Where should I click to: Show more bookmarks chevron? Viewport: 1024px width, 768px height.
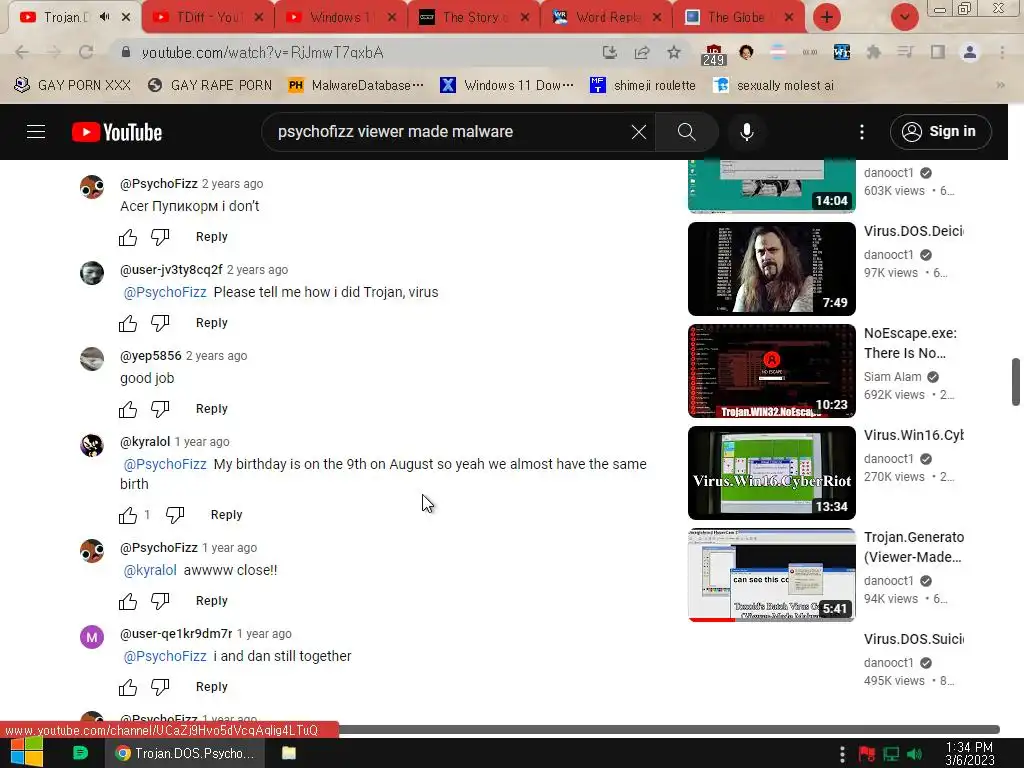[x=1000, y=86]
